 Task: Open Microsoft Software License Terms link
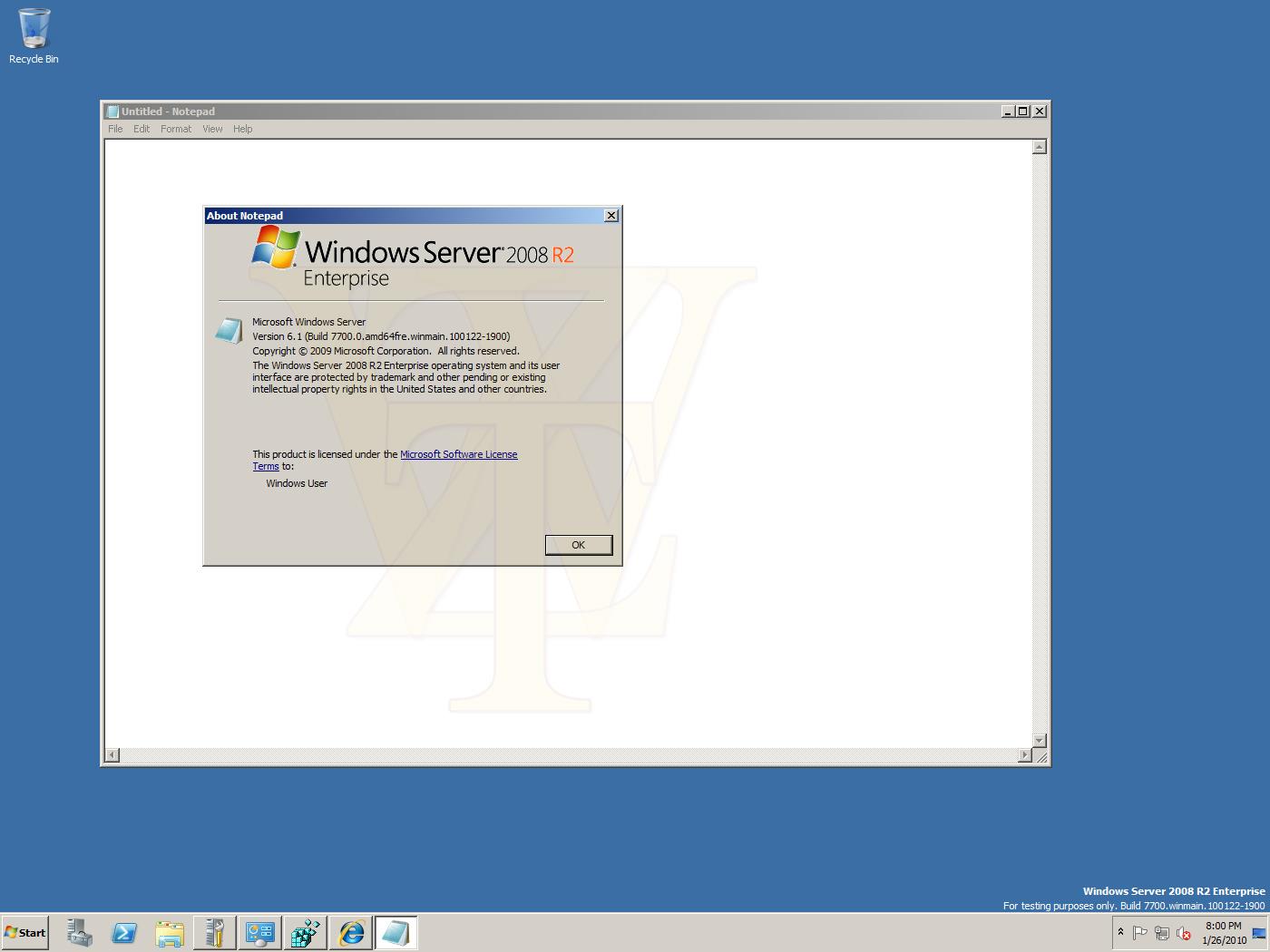(x=458, y=454)
